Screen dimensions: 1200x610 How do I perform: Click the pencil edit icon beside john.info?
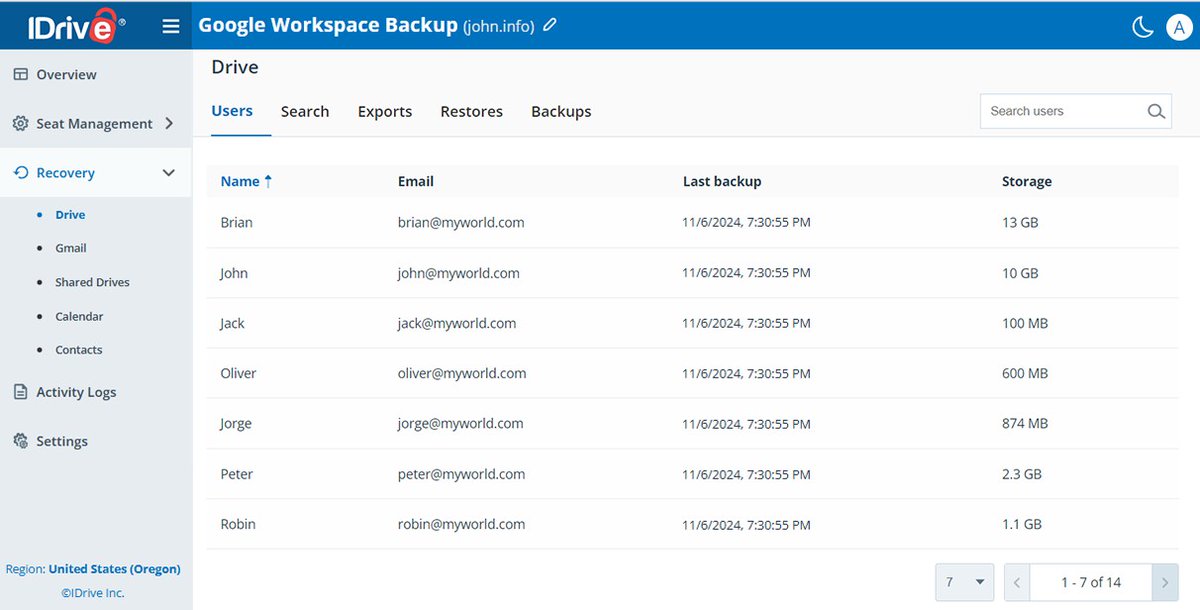pyautogui.click(x=550, y=26)
